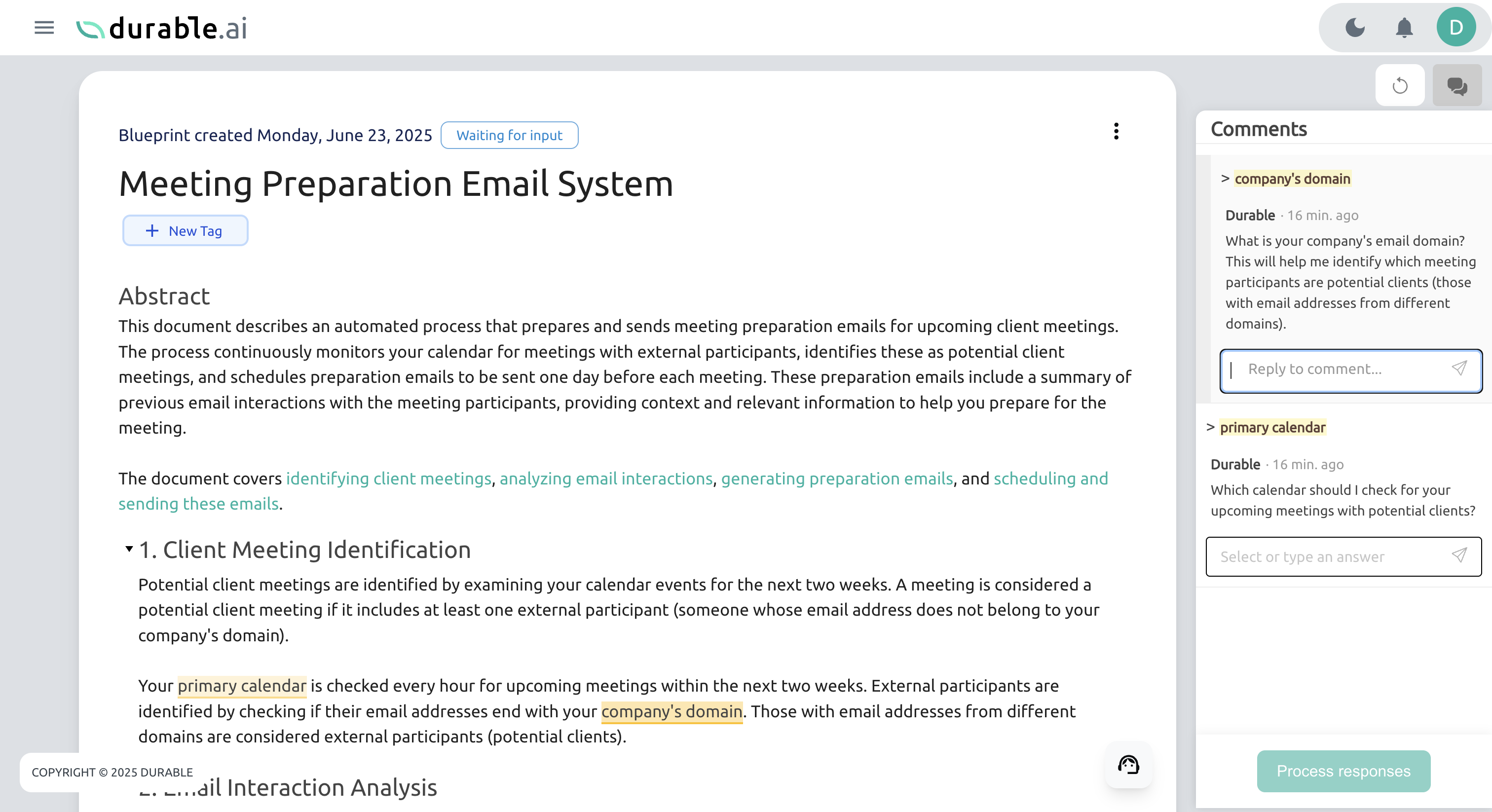Click highlighted company's domain in document
The width and height of the screenshot is (1492, 812).
click(x=671, y=711)
